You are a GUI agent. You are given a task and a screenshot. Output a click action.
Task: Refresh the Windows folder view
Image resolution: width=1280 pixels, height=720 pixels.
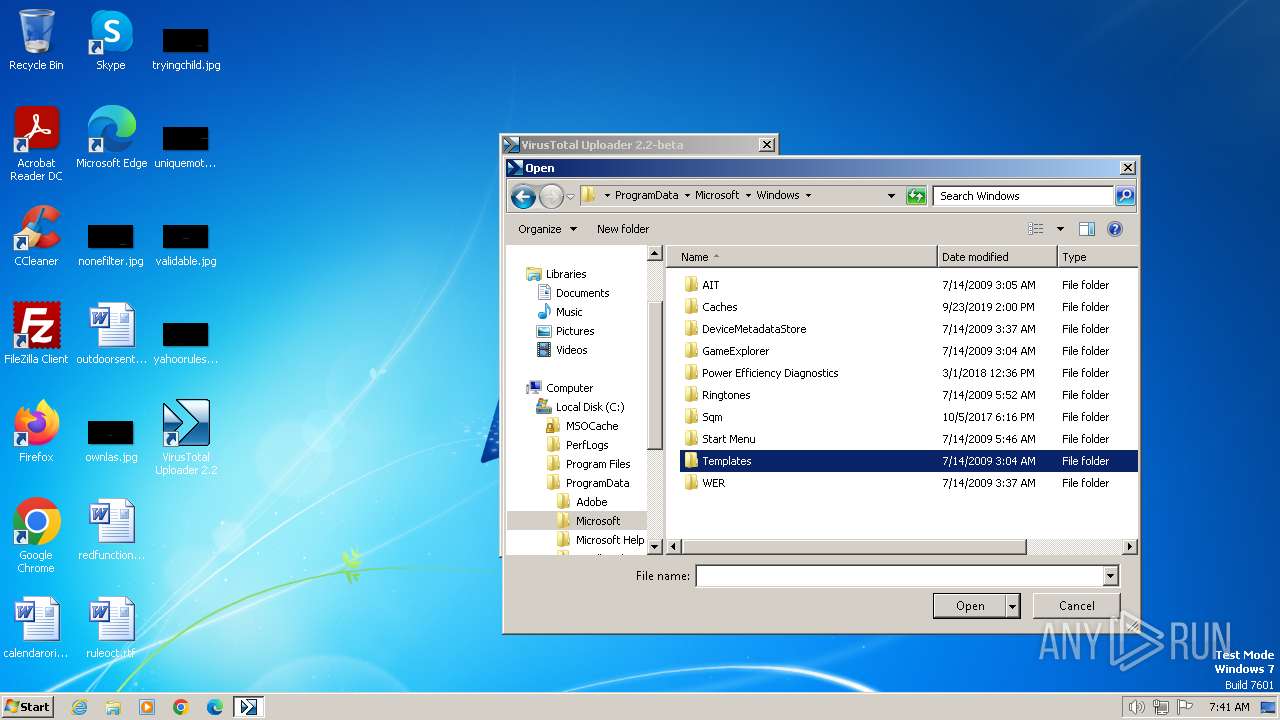tap(916, 196)
